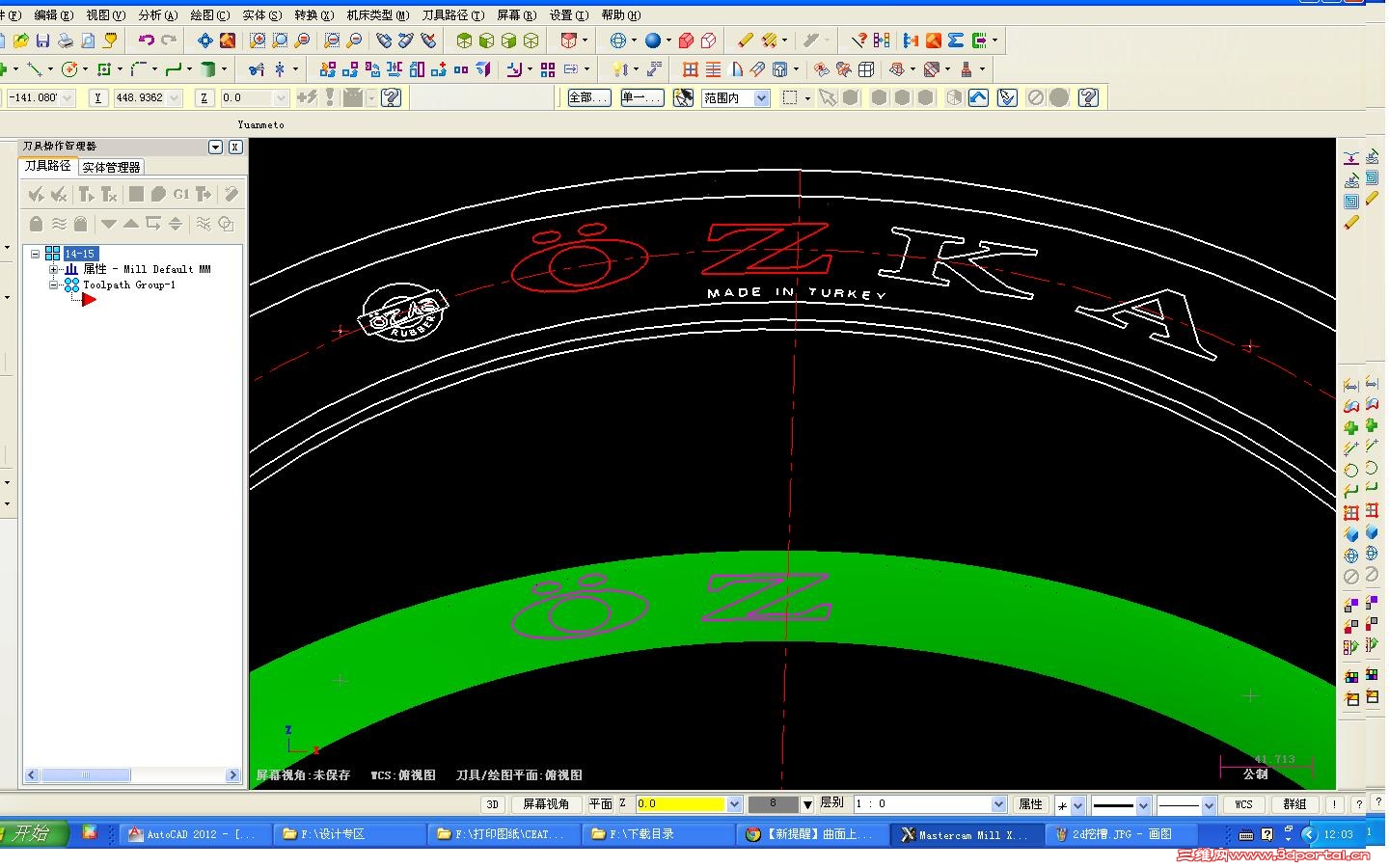
Task: Click the Print icon in the toolbar
Action: (65, 41)
